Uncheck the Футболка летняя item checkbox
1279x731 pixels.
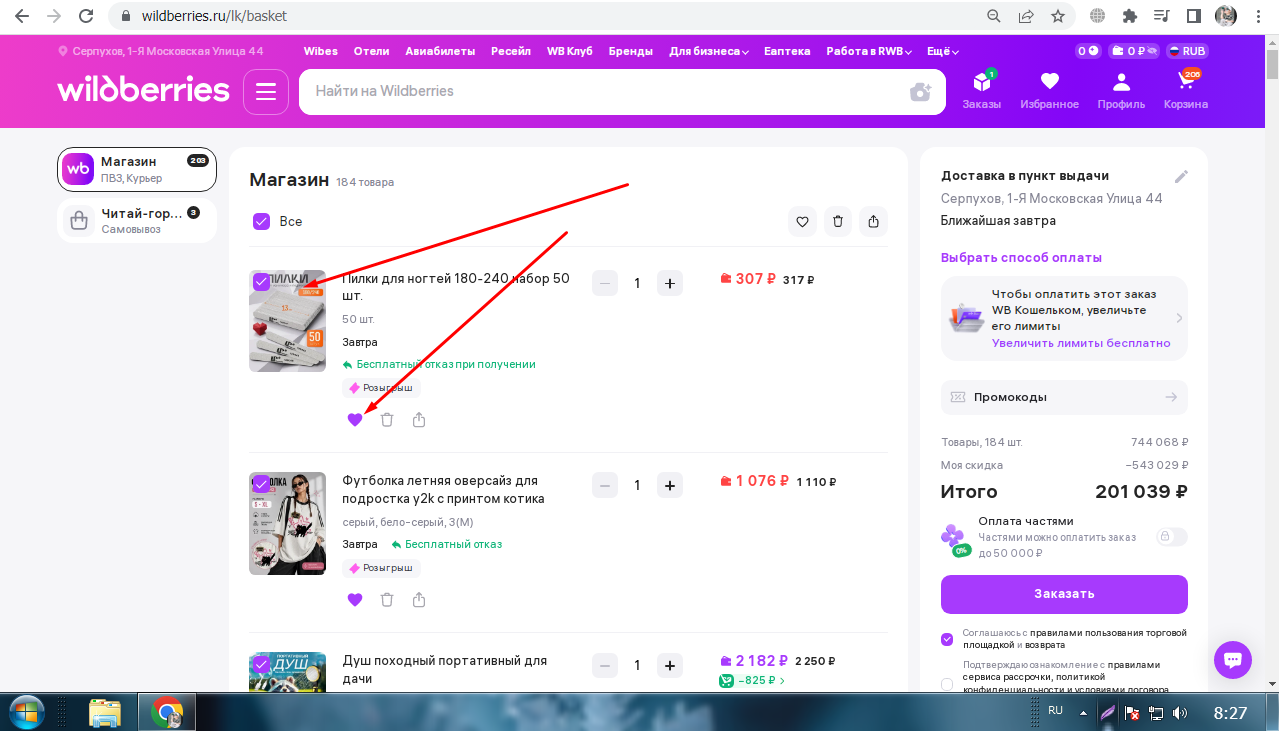261,484
